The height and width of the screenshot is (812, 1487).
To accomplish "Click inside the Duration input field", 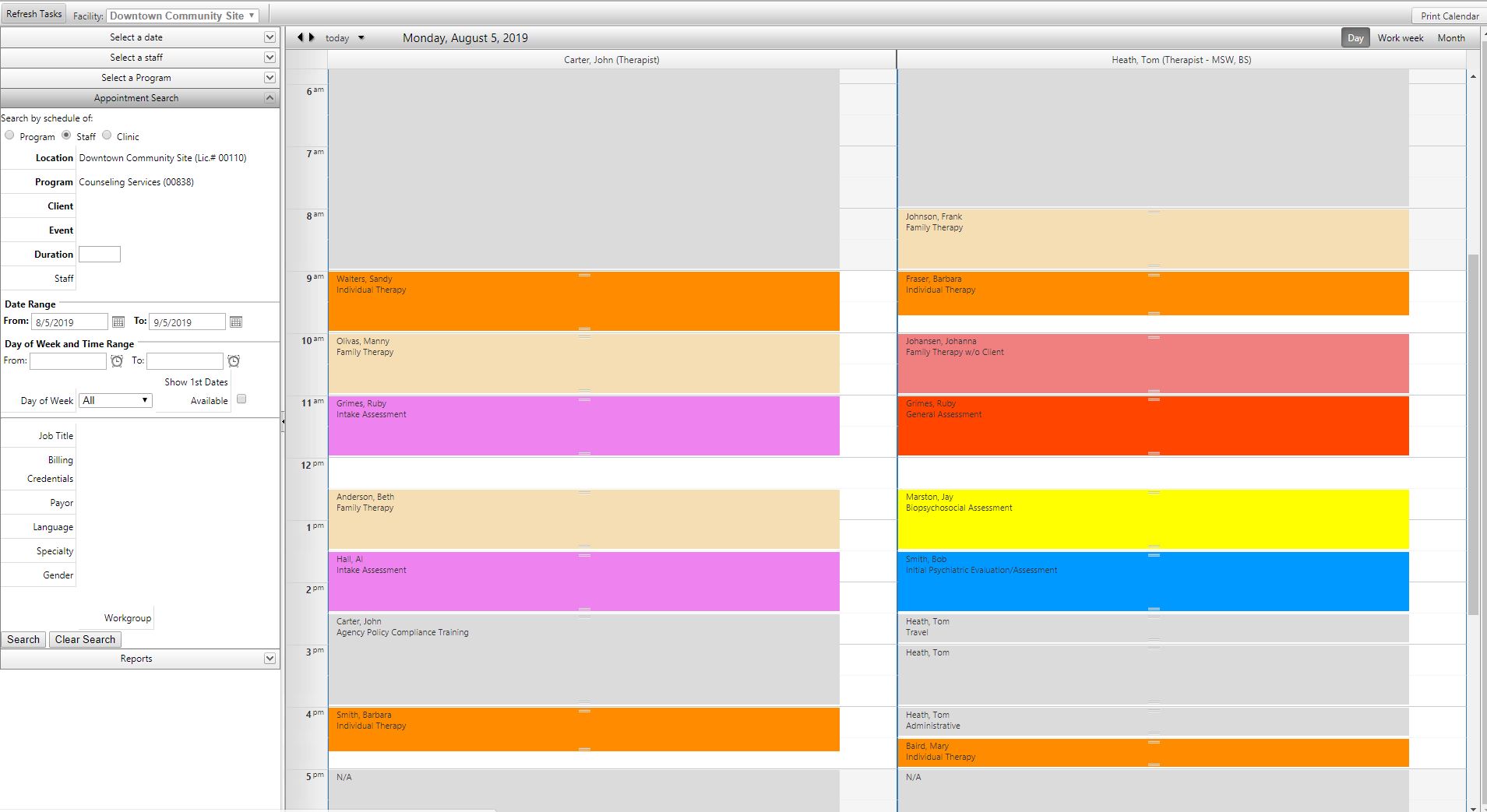I will coord(99,254).
